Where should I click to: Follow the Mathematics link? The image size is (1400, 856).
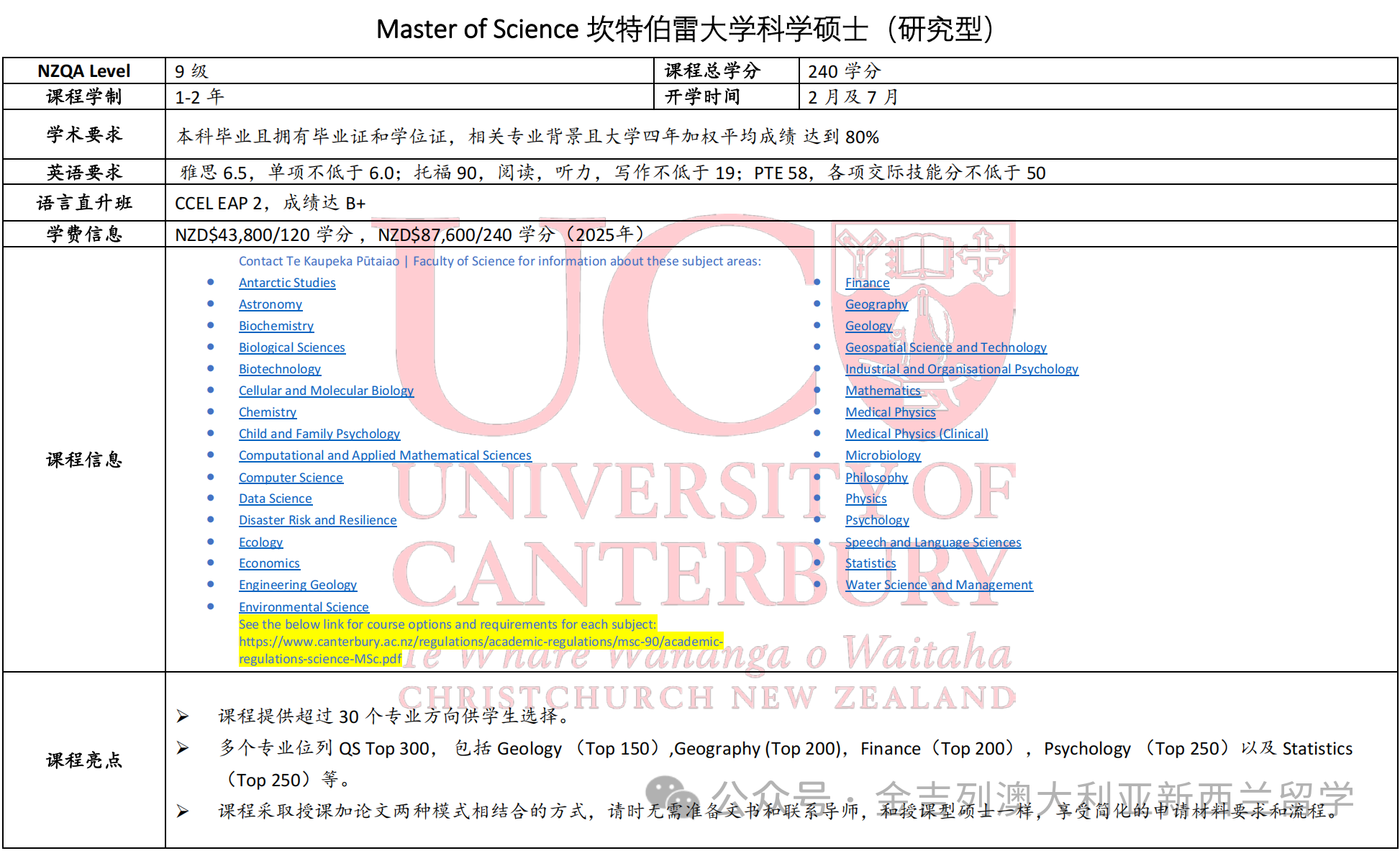[x=883, y=391]
